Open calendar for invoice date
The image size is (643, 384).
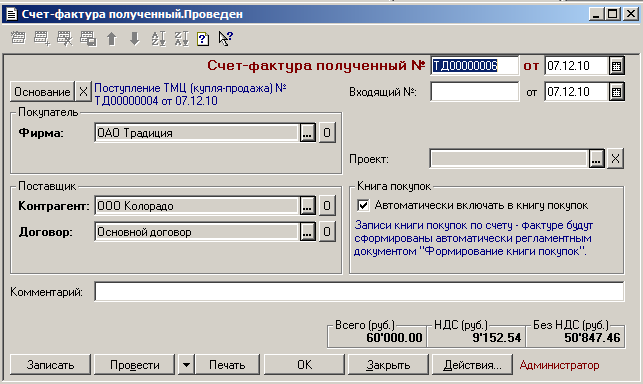point(616,66)
